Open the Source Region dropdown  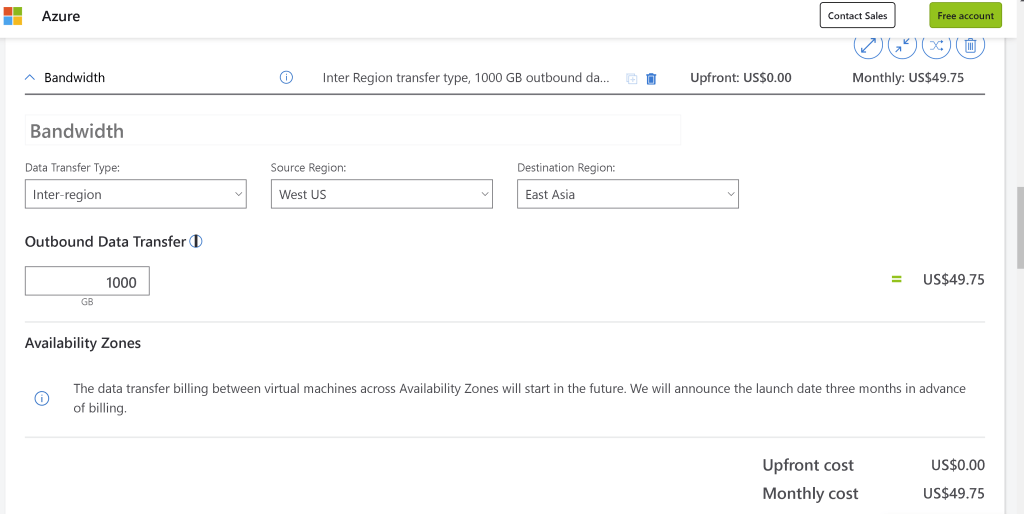click(382, 194)
